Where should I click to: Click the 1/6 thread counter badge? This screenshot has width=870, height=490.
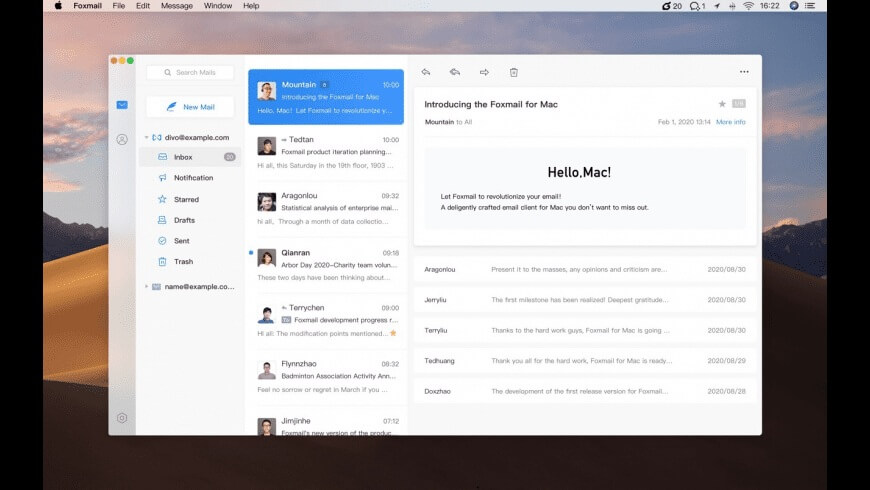[x=739, y=104]
